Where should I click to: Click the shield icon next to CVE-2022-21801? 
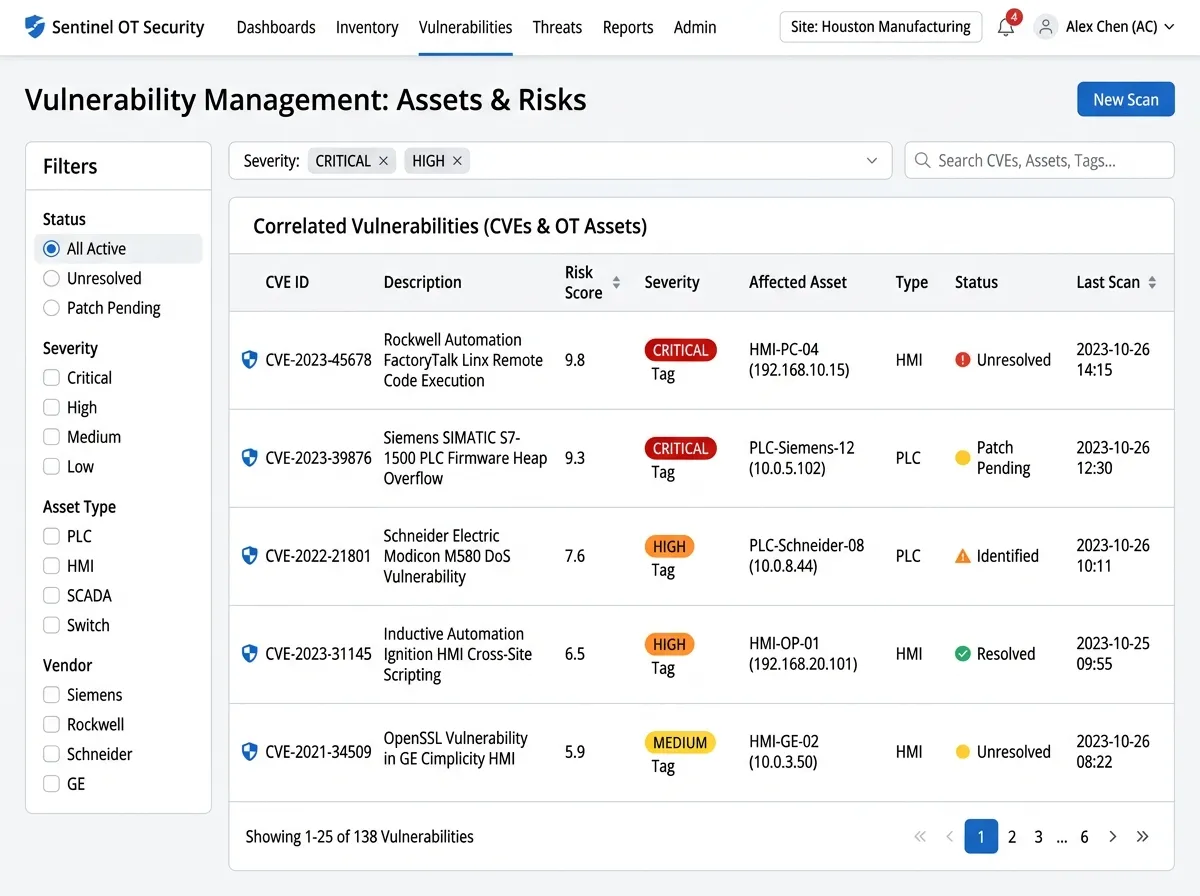tap(250, 556)
